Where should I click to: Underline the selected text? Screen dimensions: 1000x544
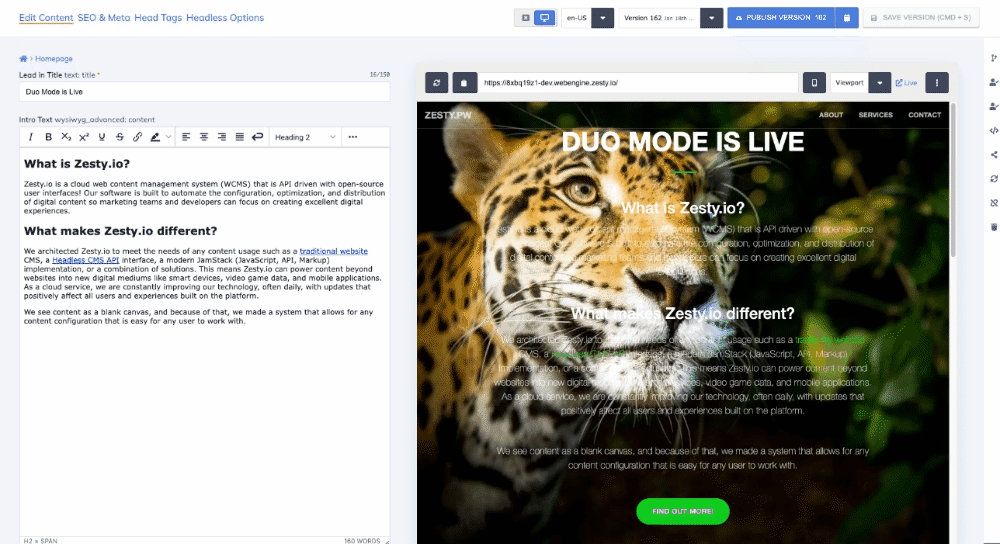[101, 137]
